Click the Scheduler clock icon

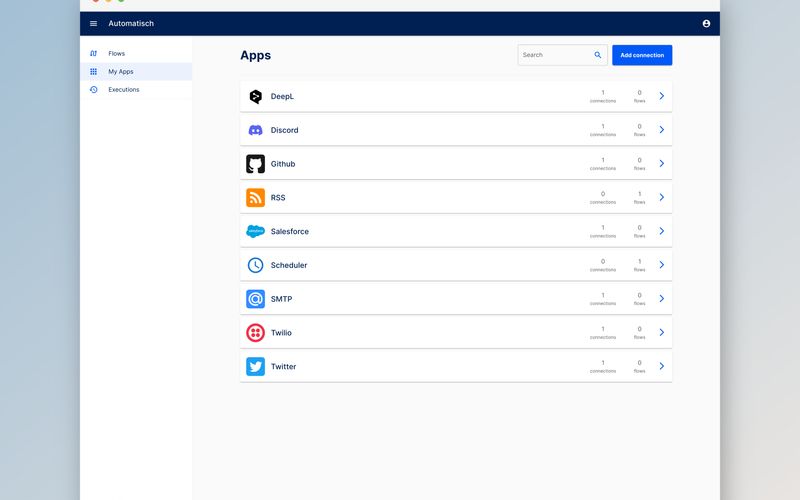(x=256, y=265)
